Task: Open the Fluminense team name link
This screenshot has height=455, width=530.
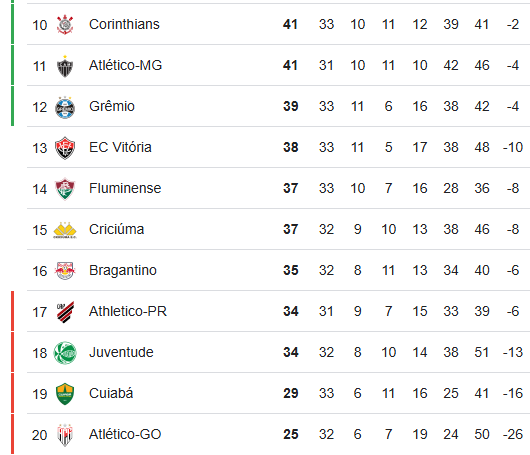Action: (x=125, y=188)
